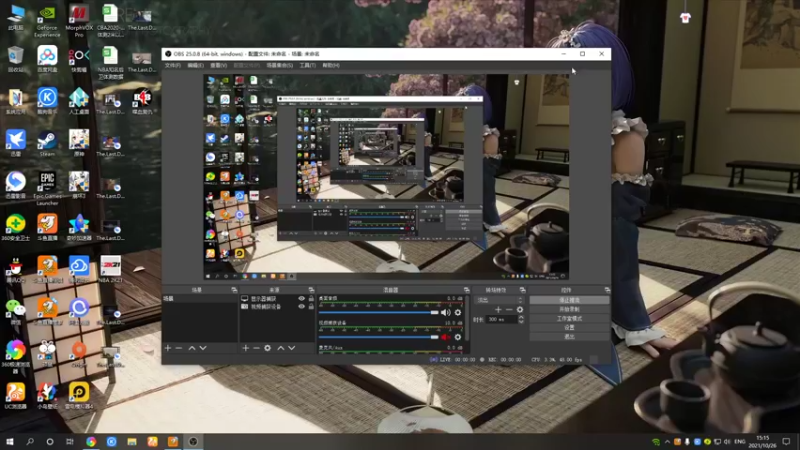Click the Exit button in the Controls panel
The image size is (800, 450).
569,337
